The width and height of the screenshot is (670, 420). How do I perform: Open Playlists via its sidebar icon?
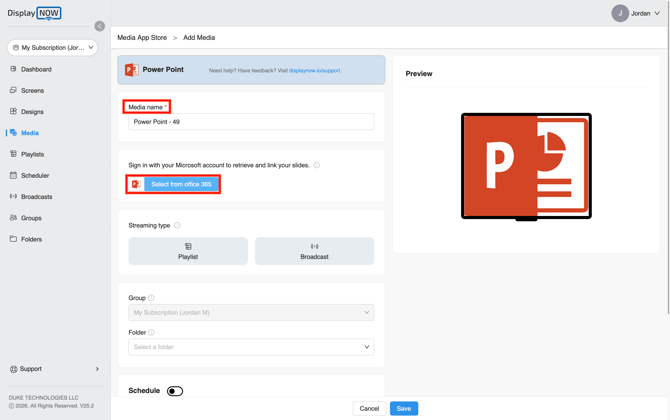tap(13, 154)
